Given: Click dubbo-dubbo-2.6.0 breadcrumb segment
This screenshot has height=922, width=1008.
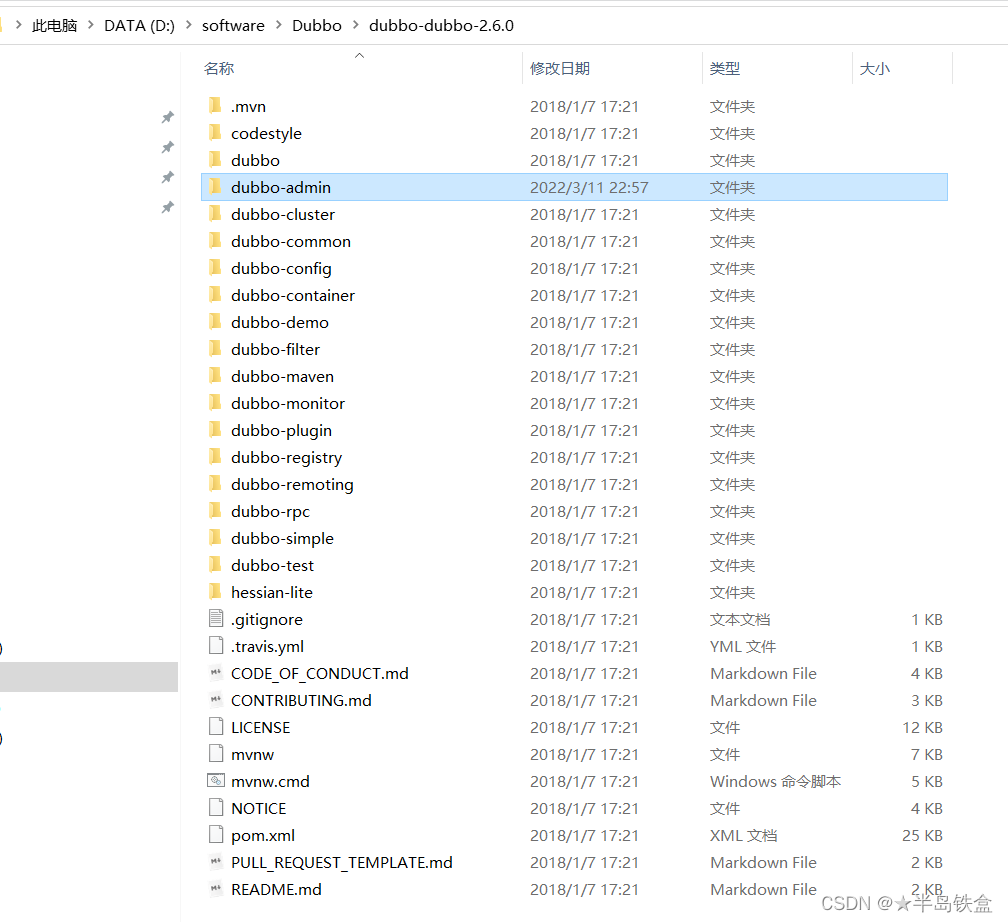Looking at the screenshot, I should (442, 26).
